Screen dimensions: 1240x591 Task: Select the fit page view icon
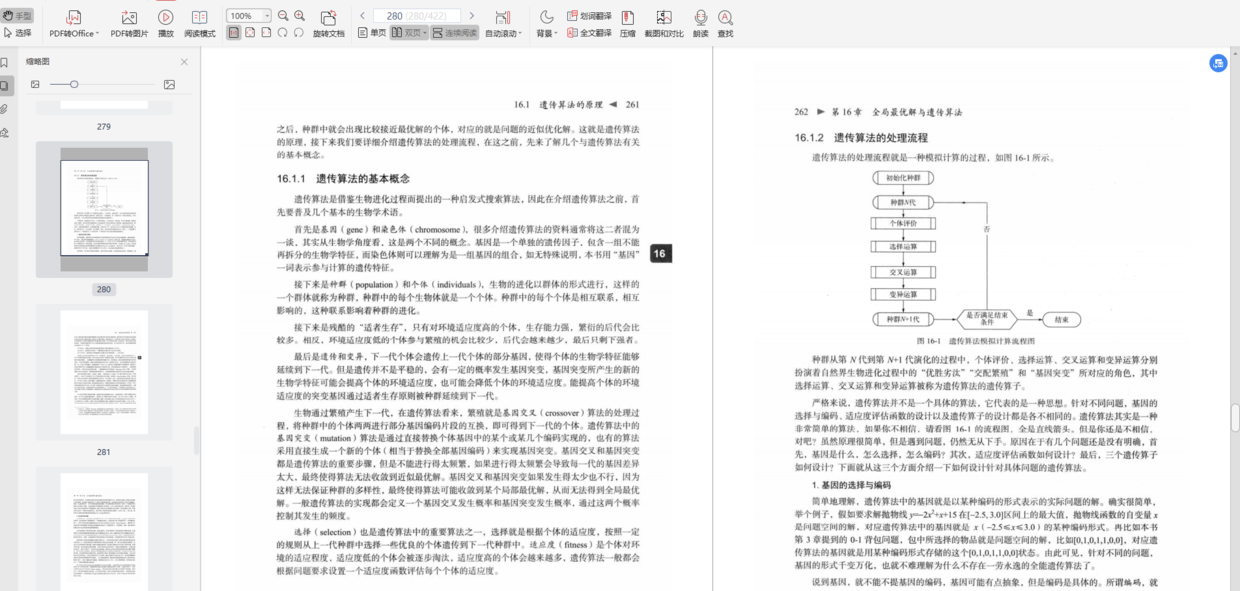click(x=250, y=33)
